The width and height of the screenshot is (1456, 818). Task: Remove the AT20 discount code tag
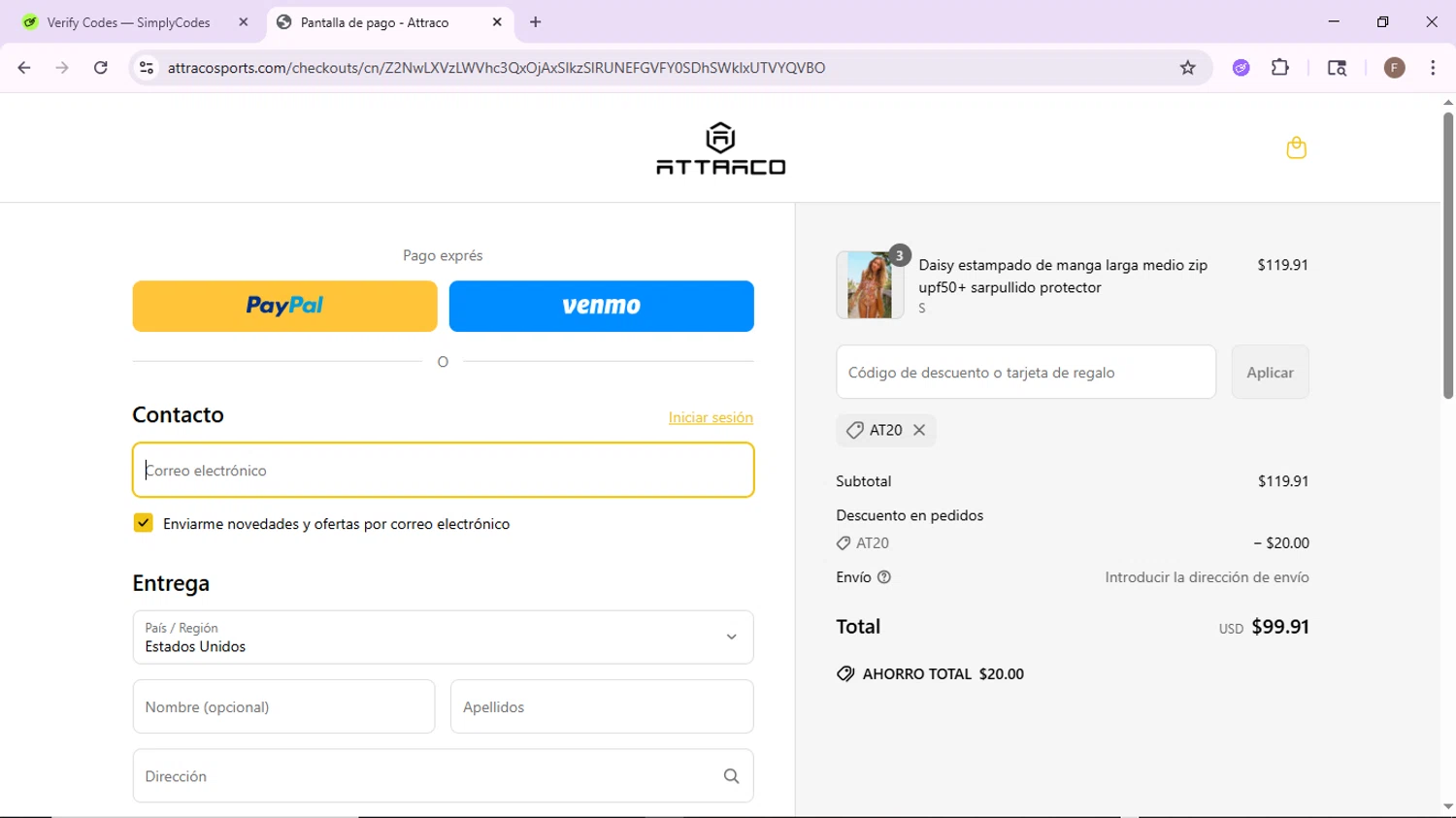click(x=919, y=430)
